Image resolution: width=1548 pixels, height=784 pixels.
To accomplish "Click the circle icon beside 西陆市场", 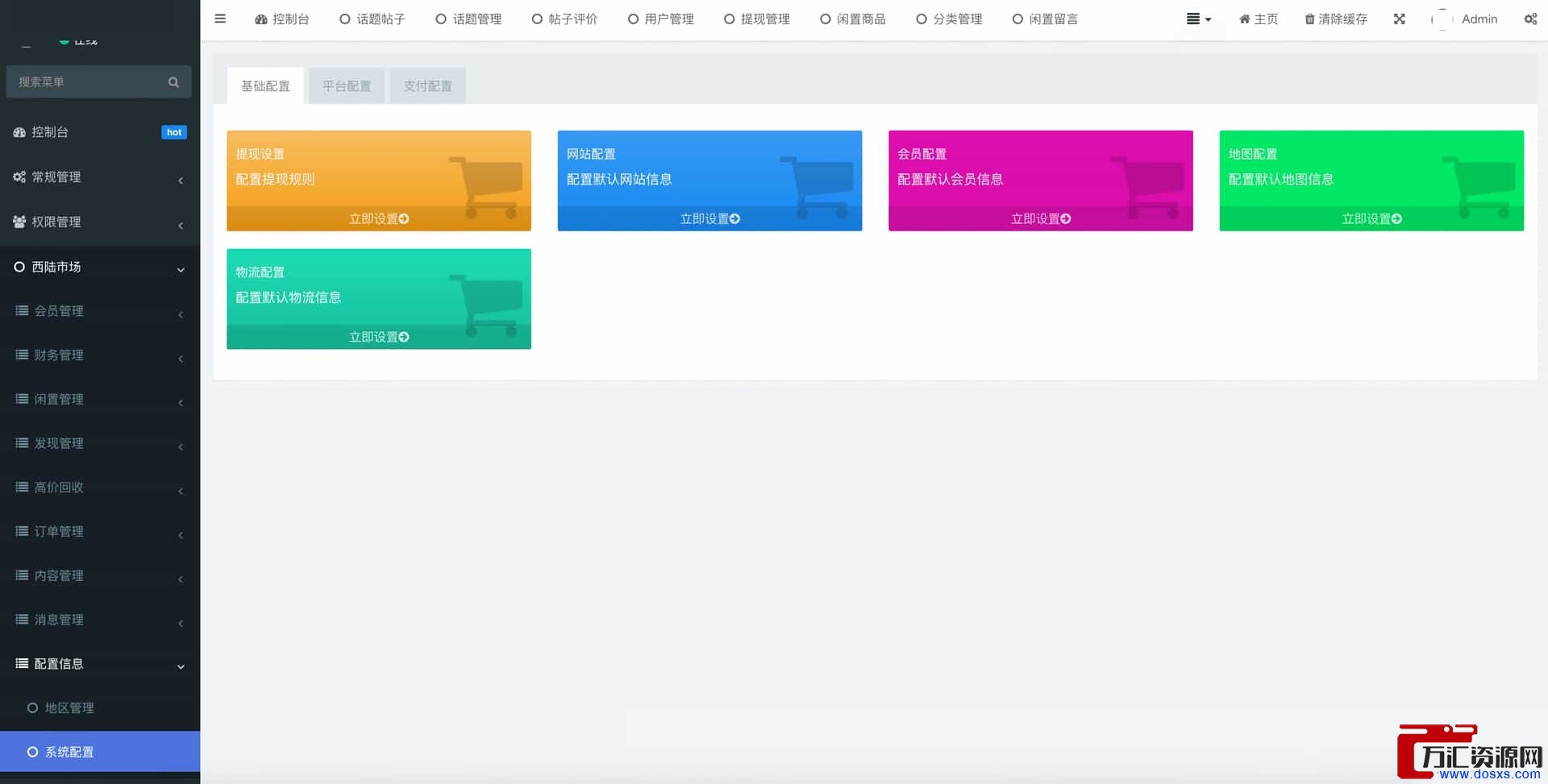I will (19, 267).
